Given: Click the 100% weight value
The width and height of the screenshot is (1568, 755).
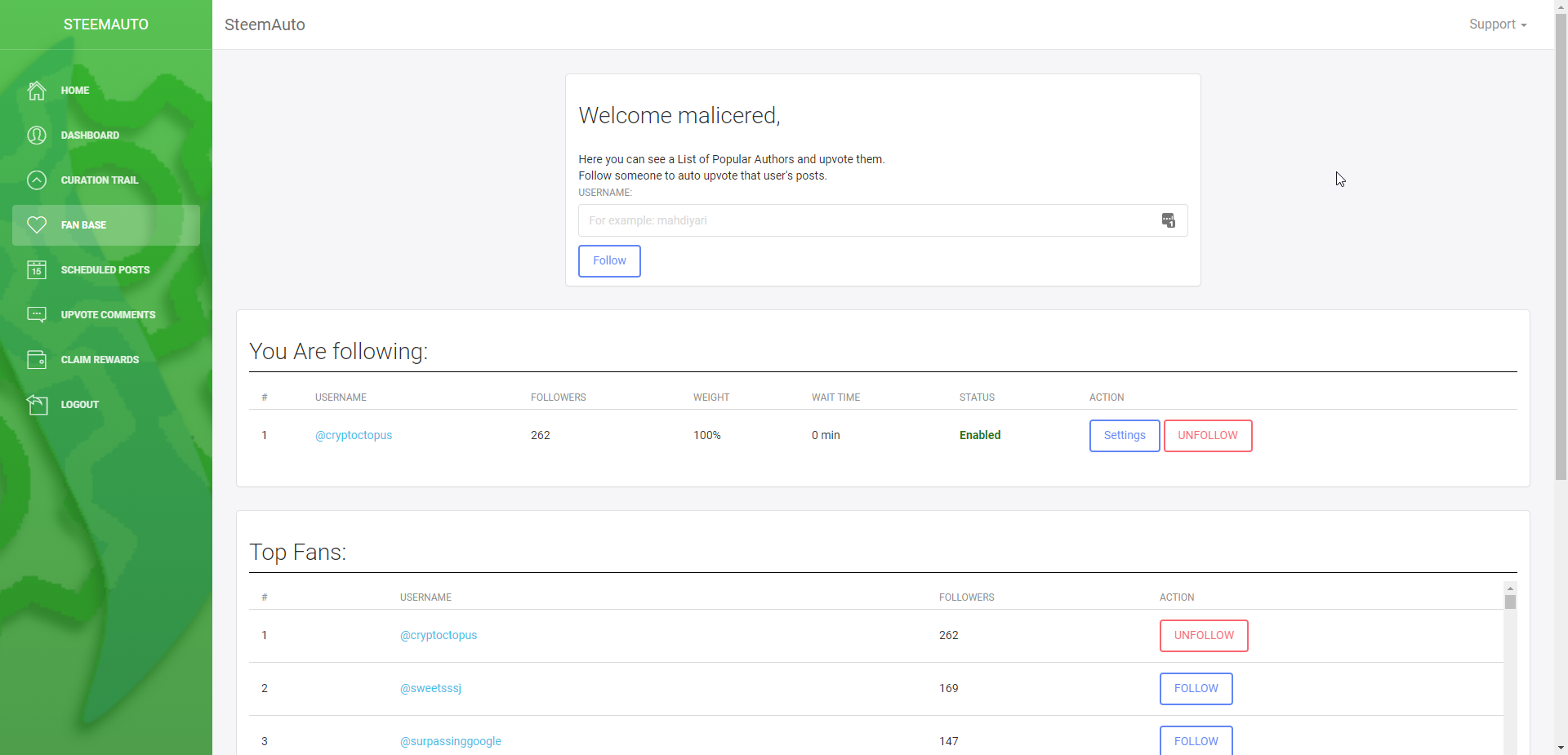Looking at the screenshot, I should tap(707, 435).
